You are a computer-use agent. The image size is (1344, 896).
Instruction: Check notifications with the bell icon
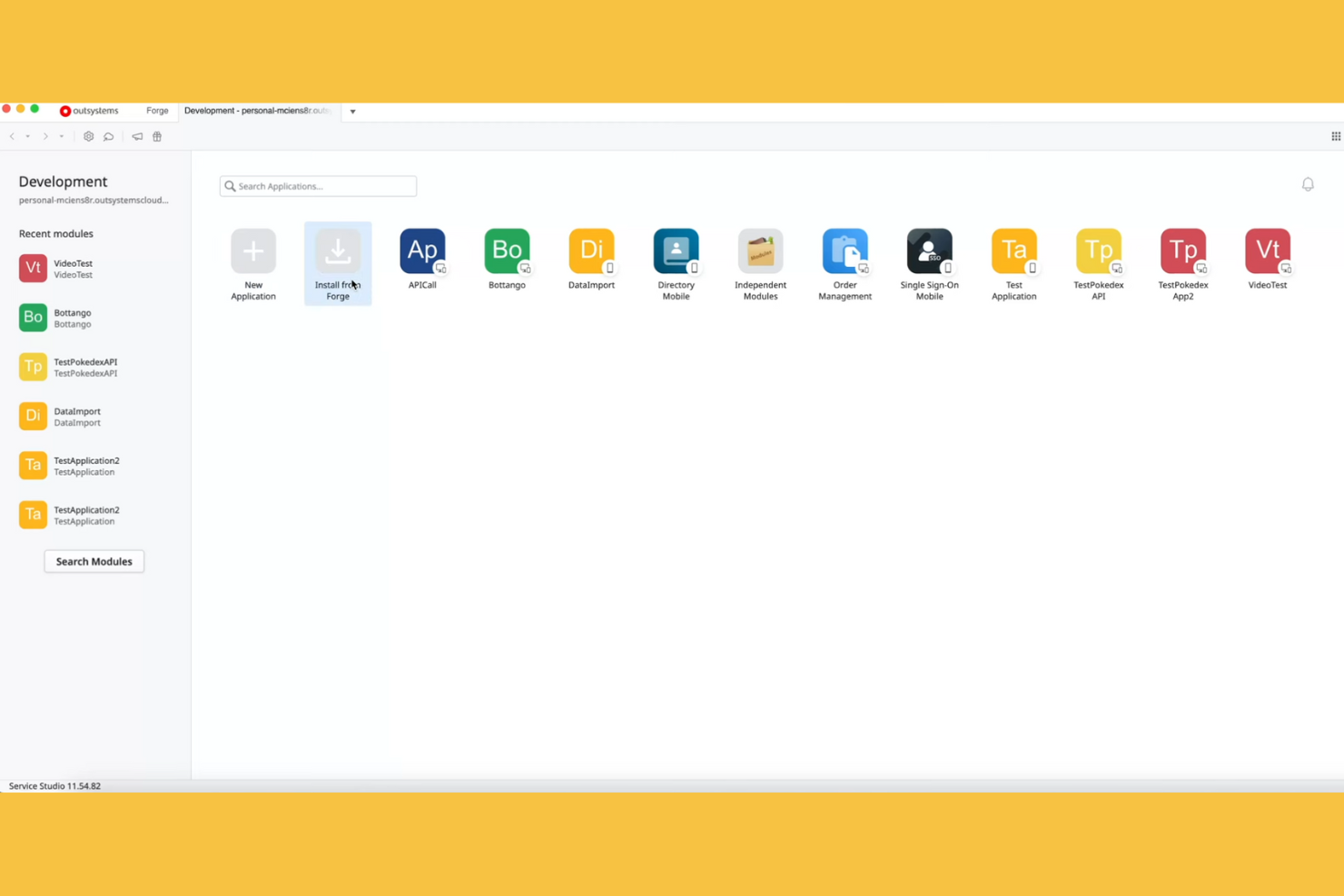[x=1308, y=184]
